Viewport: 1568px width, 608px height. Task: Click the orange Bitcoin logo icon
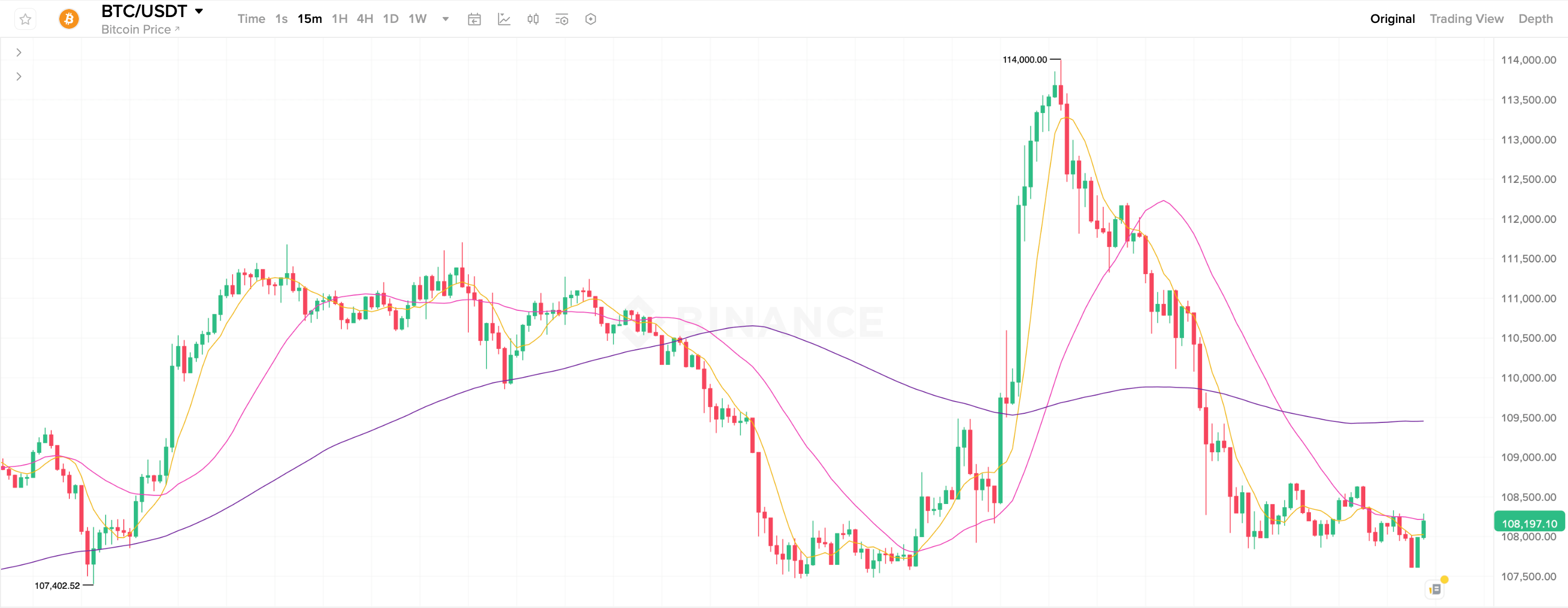click(69, 20)
